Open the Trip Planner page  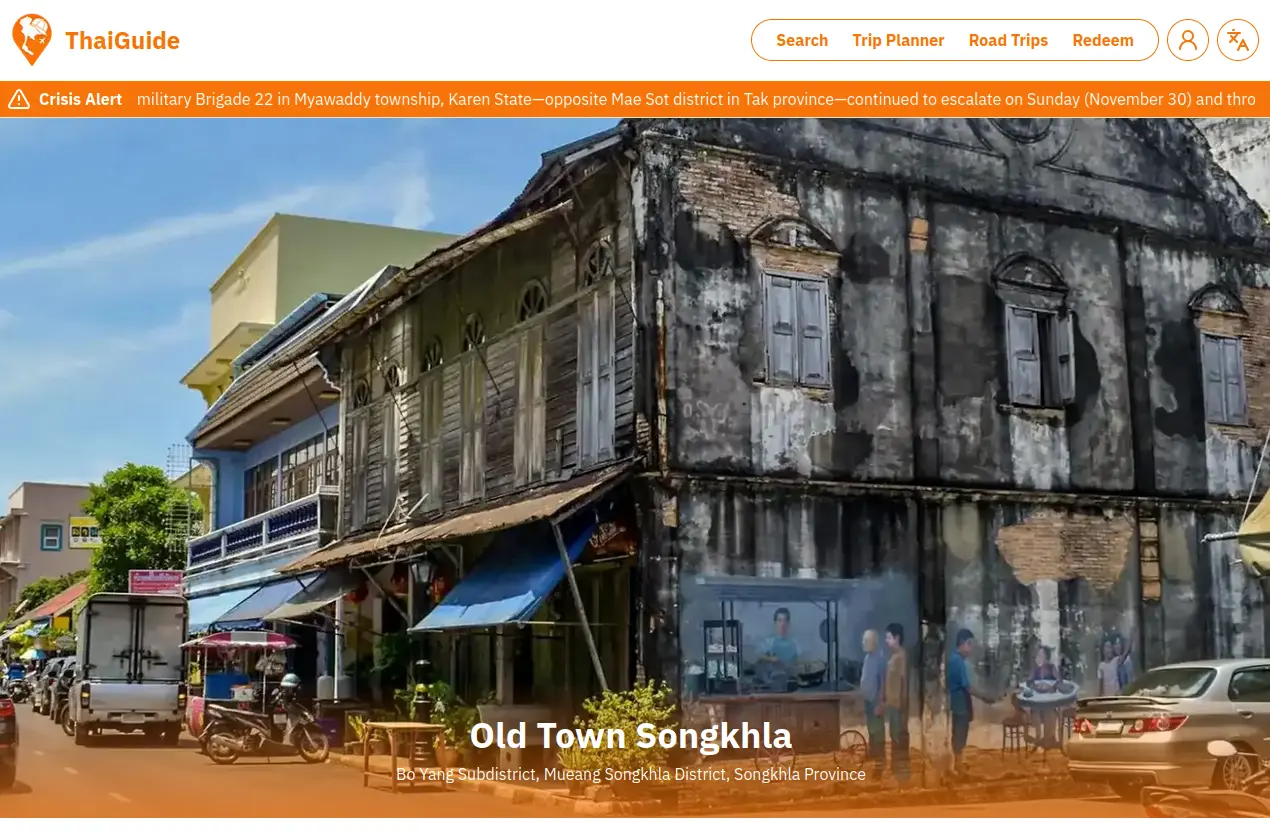point(897,40)
